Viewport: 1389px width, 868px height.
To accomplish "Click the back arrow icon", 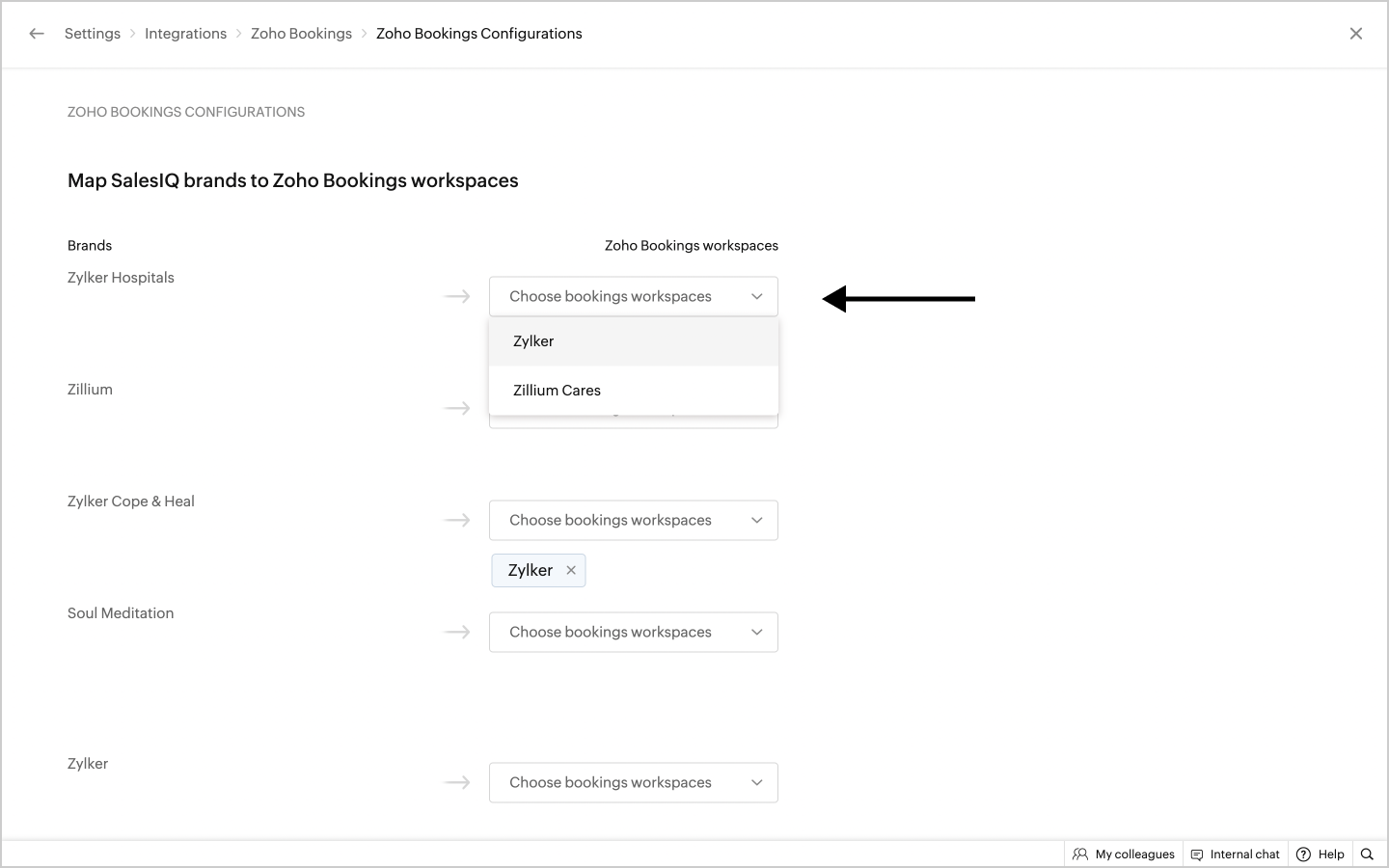I will click(37, 34).
